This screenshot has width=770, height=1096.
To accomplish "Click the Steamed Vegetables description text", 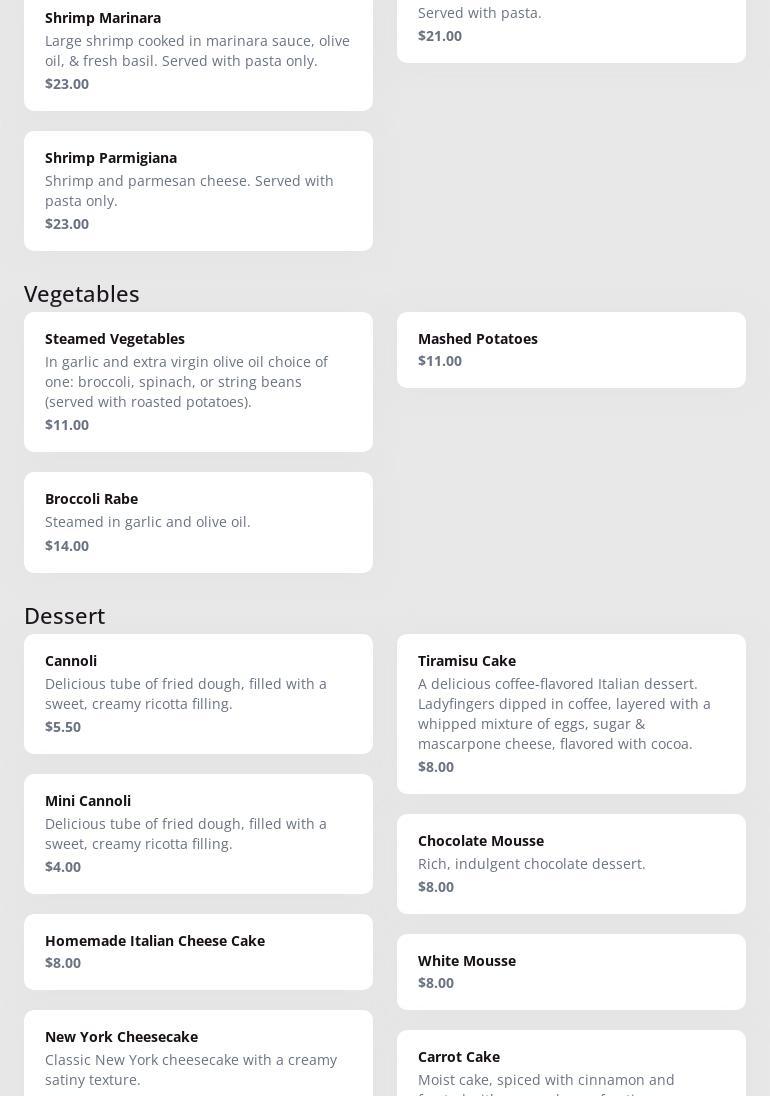I will tap(186, 382).
